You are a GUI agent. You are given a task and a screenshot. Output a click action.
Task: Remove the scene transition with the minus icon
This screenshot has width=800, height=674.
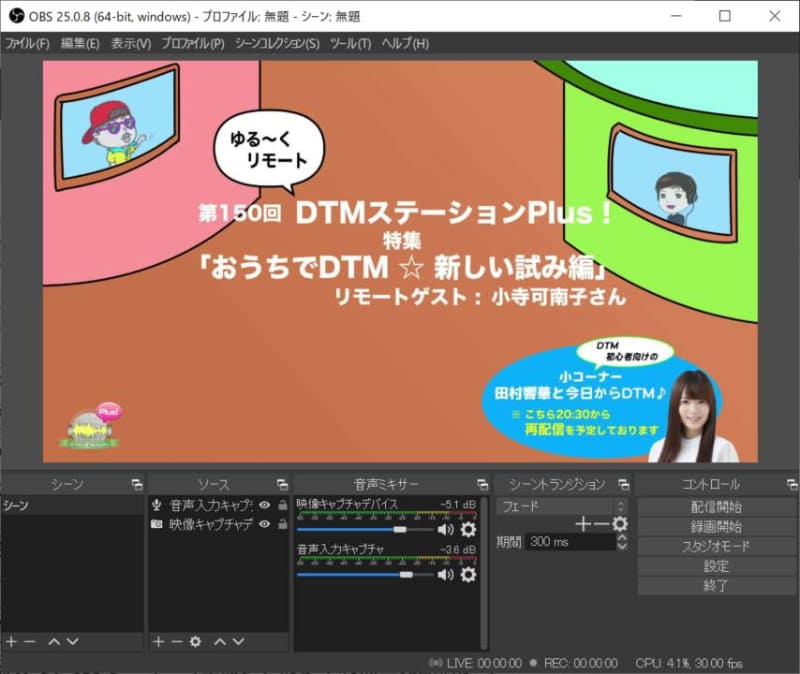602,523
